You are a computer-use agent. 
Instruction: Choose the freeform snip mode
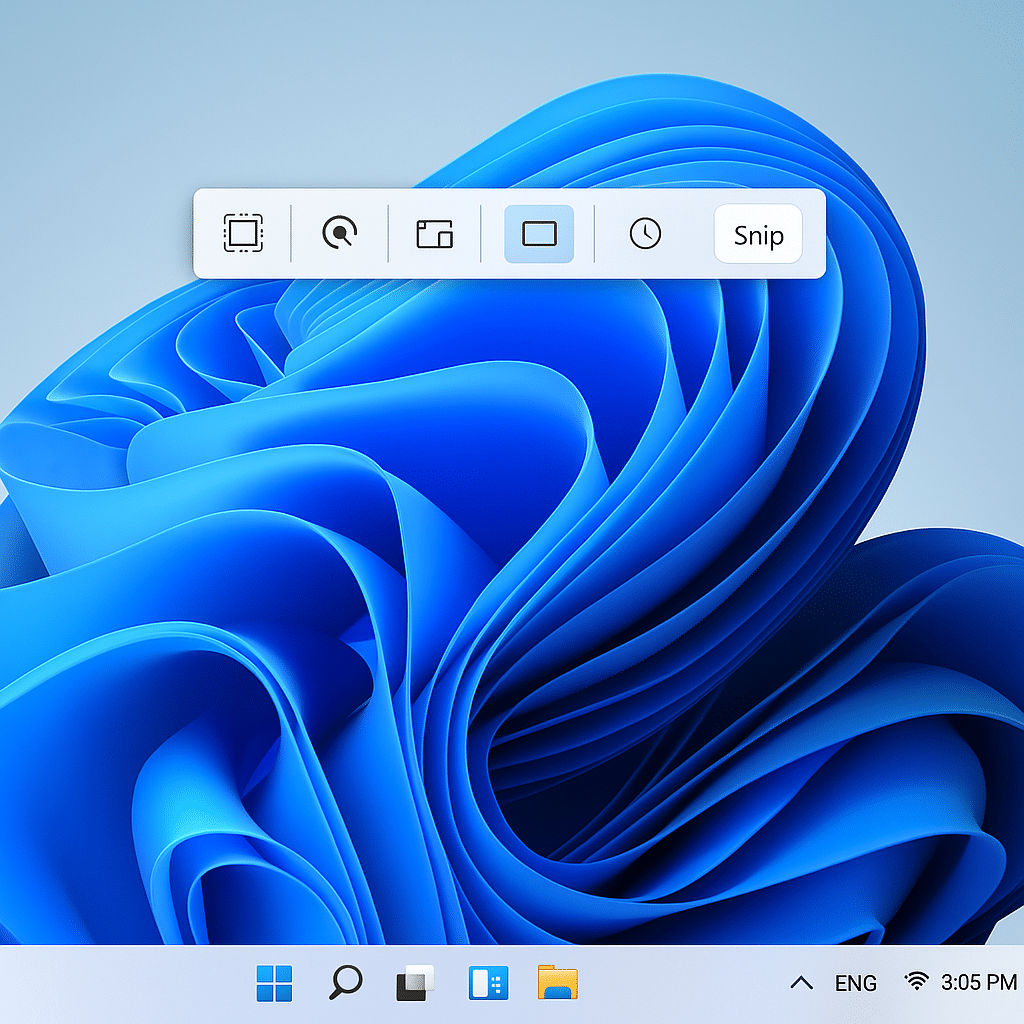[340, 232]
